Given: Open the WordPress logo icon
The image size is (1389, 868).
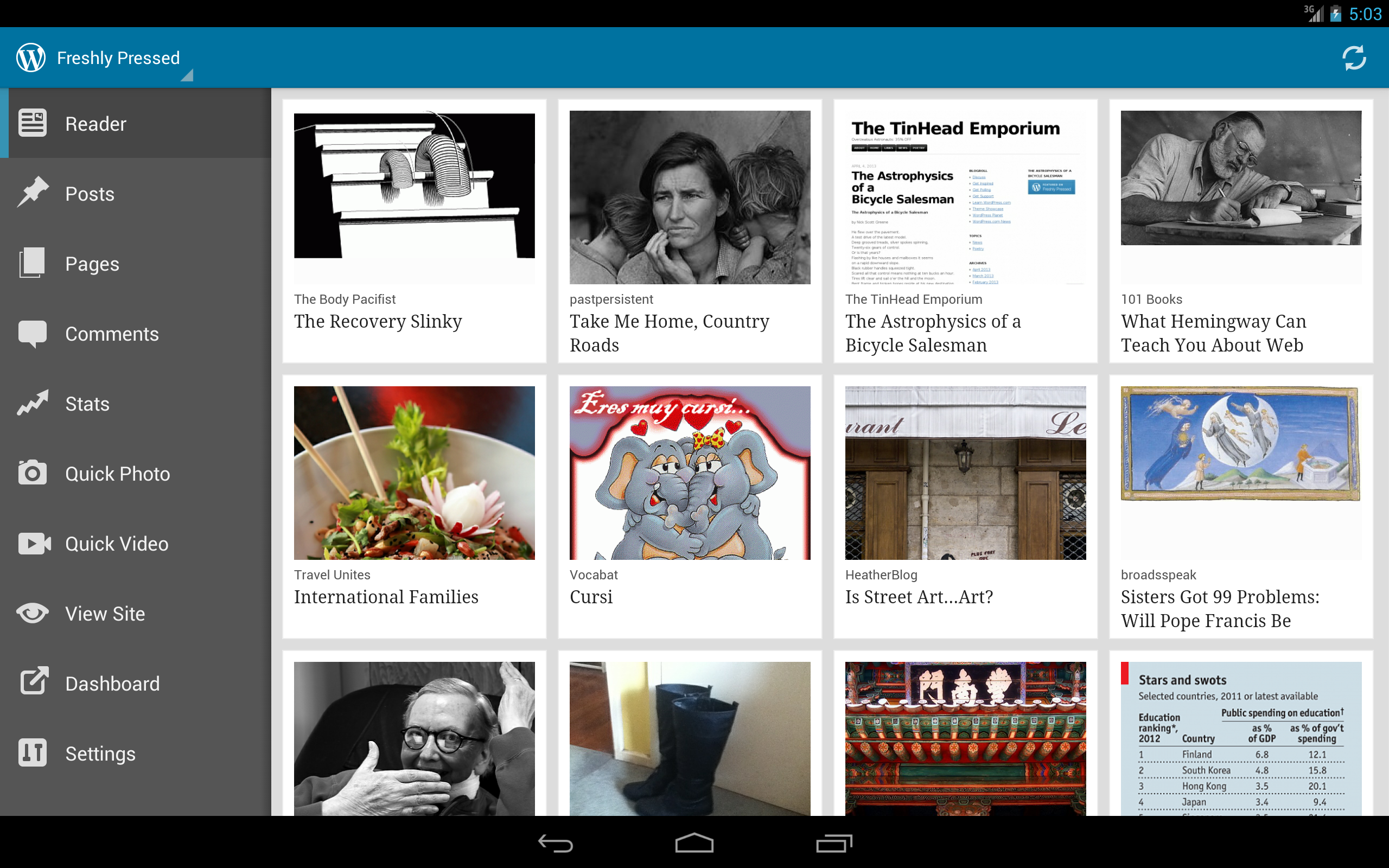Looking at the screenshot, I should (x=31, y=58).
